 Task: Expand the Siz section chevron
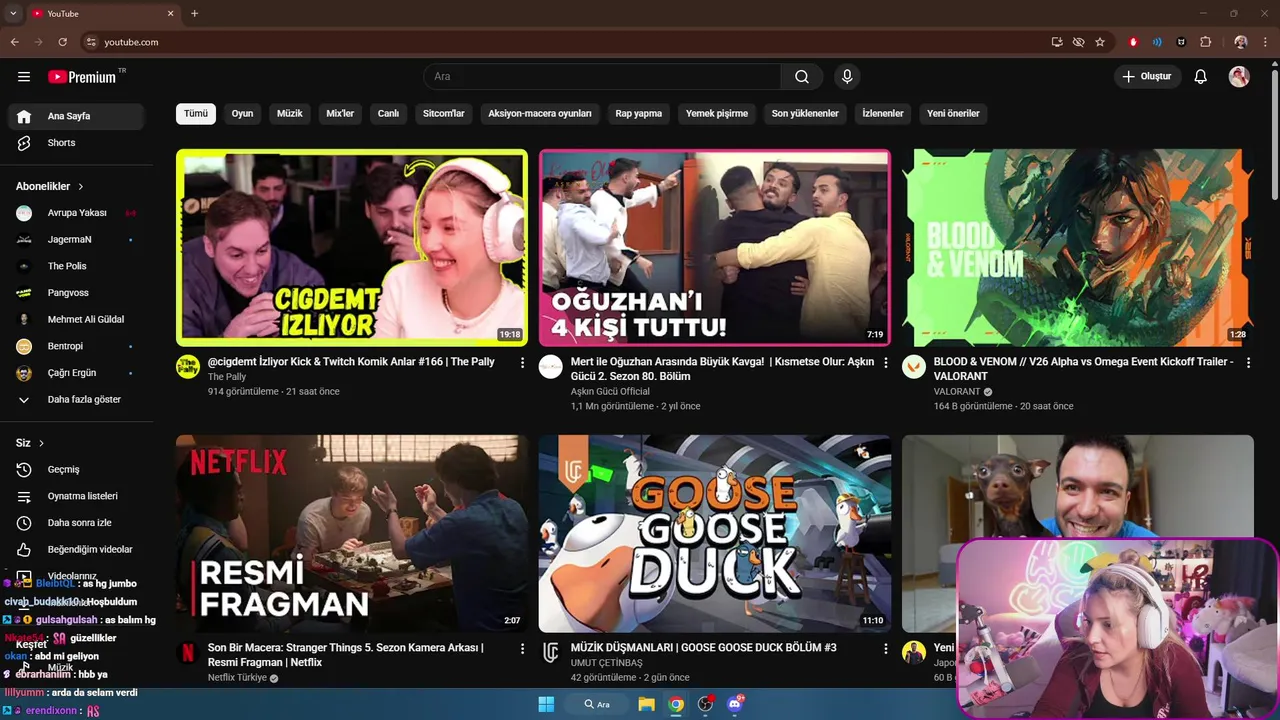[x=41, y=443]
